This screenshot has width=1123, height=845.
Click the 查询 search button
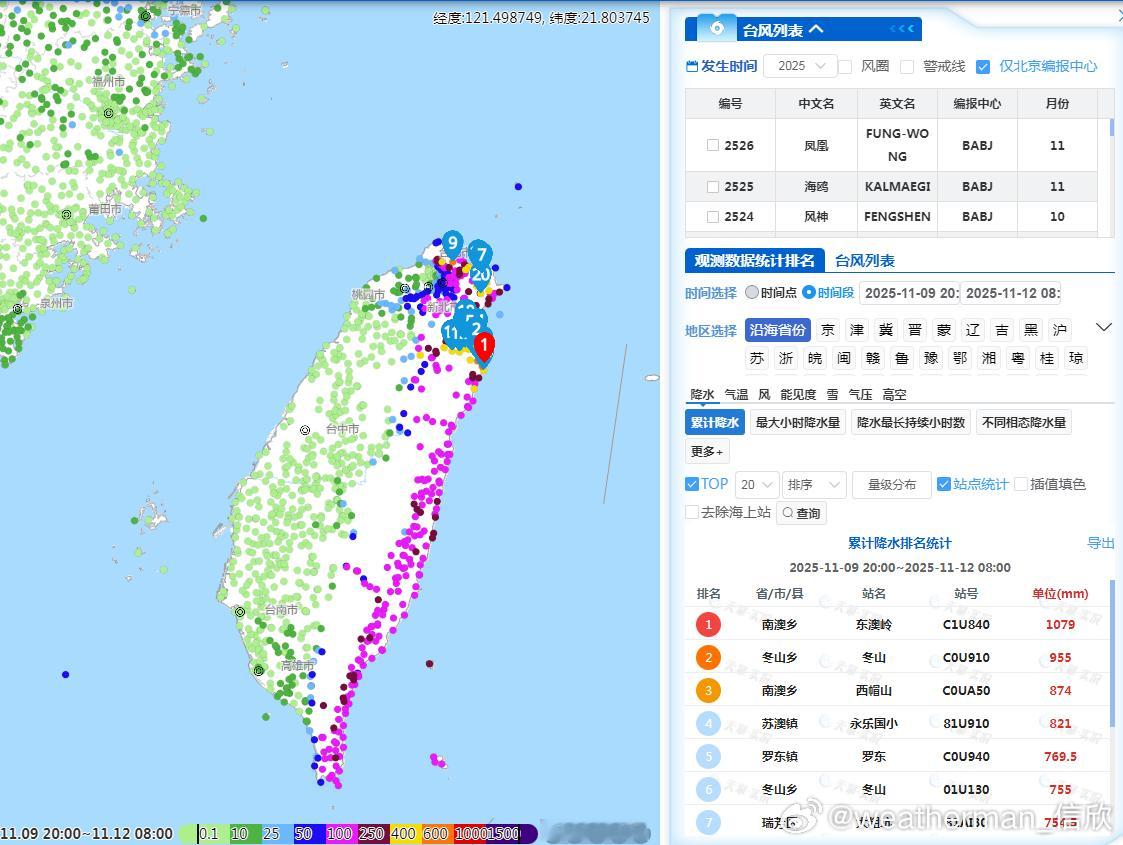(x=801, y=513)
